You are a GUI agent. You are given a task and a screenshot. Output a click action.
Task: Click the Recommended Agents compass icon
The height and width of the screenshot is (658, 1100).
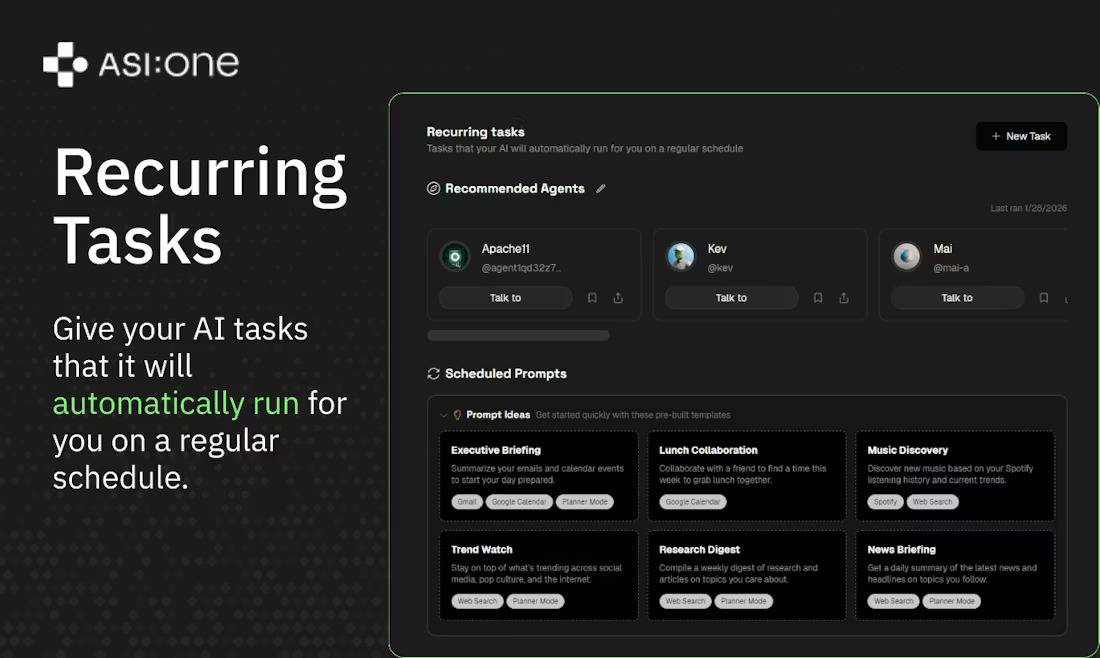pyautogui.click(x=434, y=188)
